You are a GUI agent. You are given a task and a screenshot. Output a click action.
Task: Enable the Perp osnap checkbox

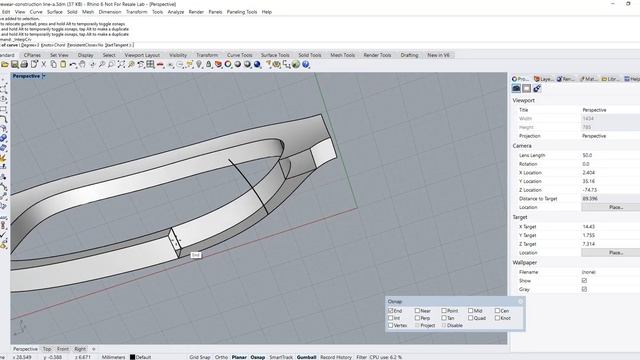click(417, 318)
